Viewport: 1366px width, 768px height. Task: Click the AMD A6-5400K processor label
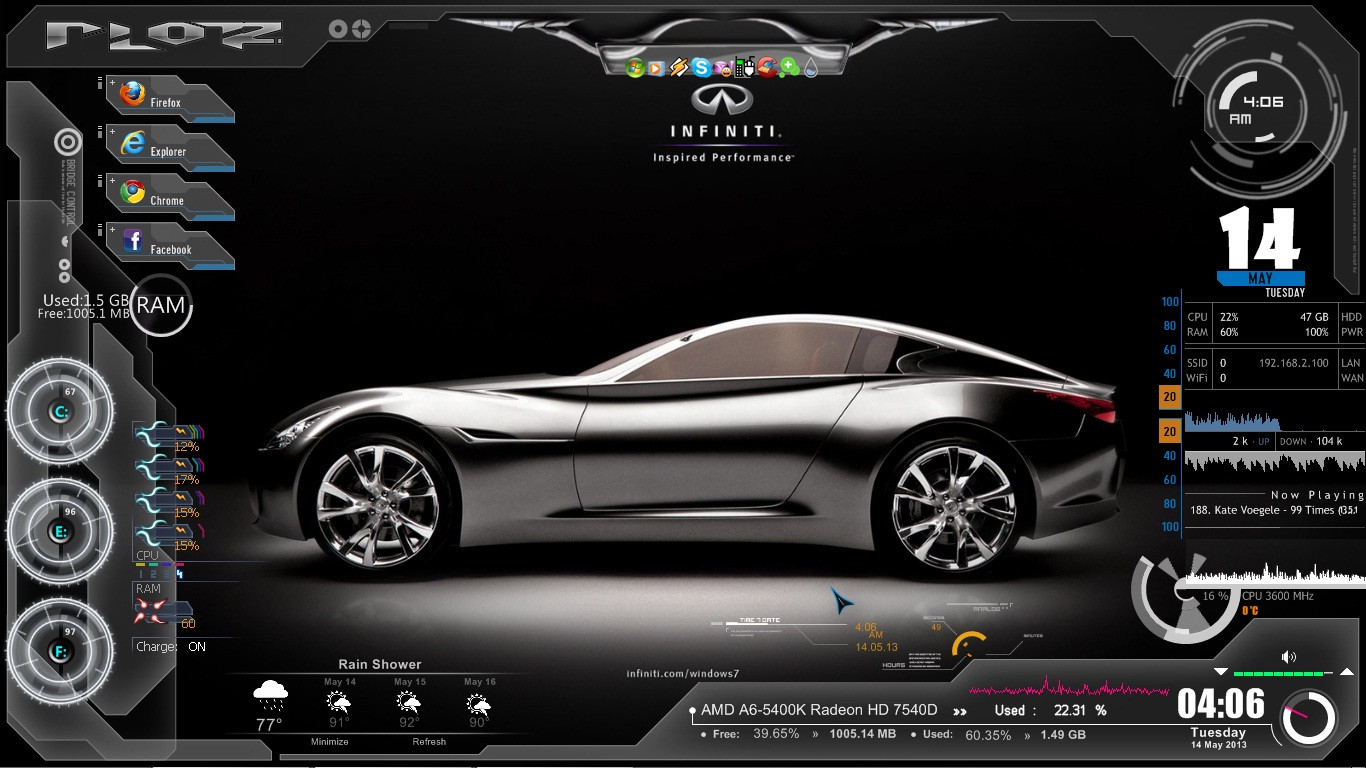tap(819, 711)
